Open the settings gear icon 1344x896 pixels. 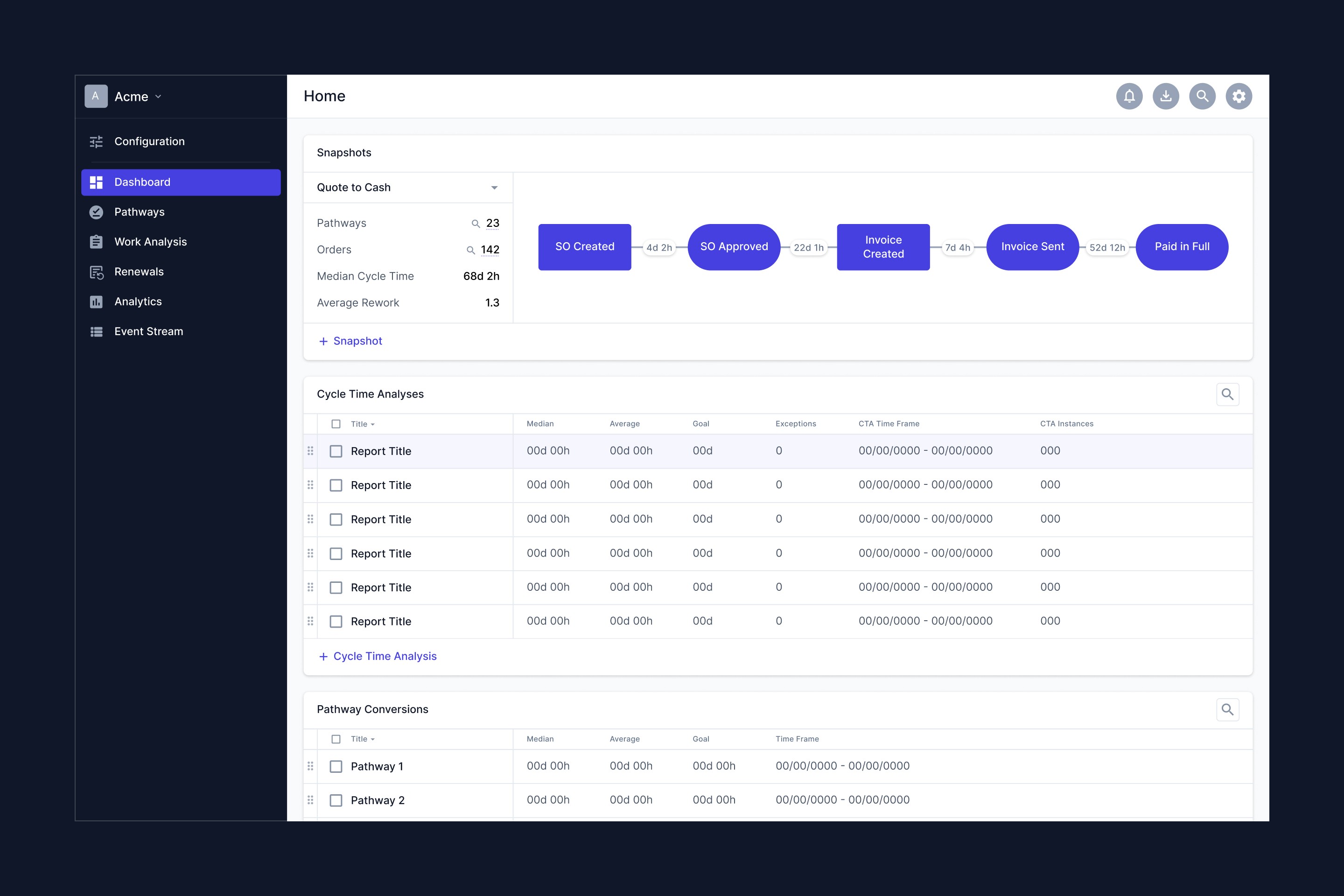[1239, 96]
